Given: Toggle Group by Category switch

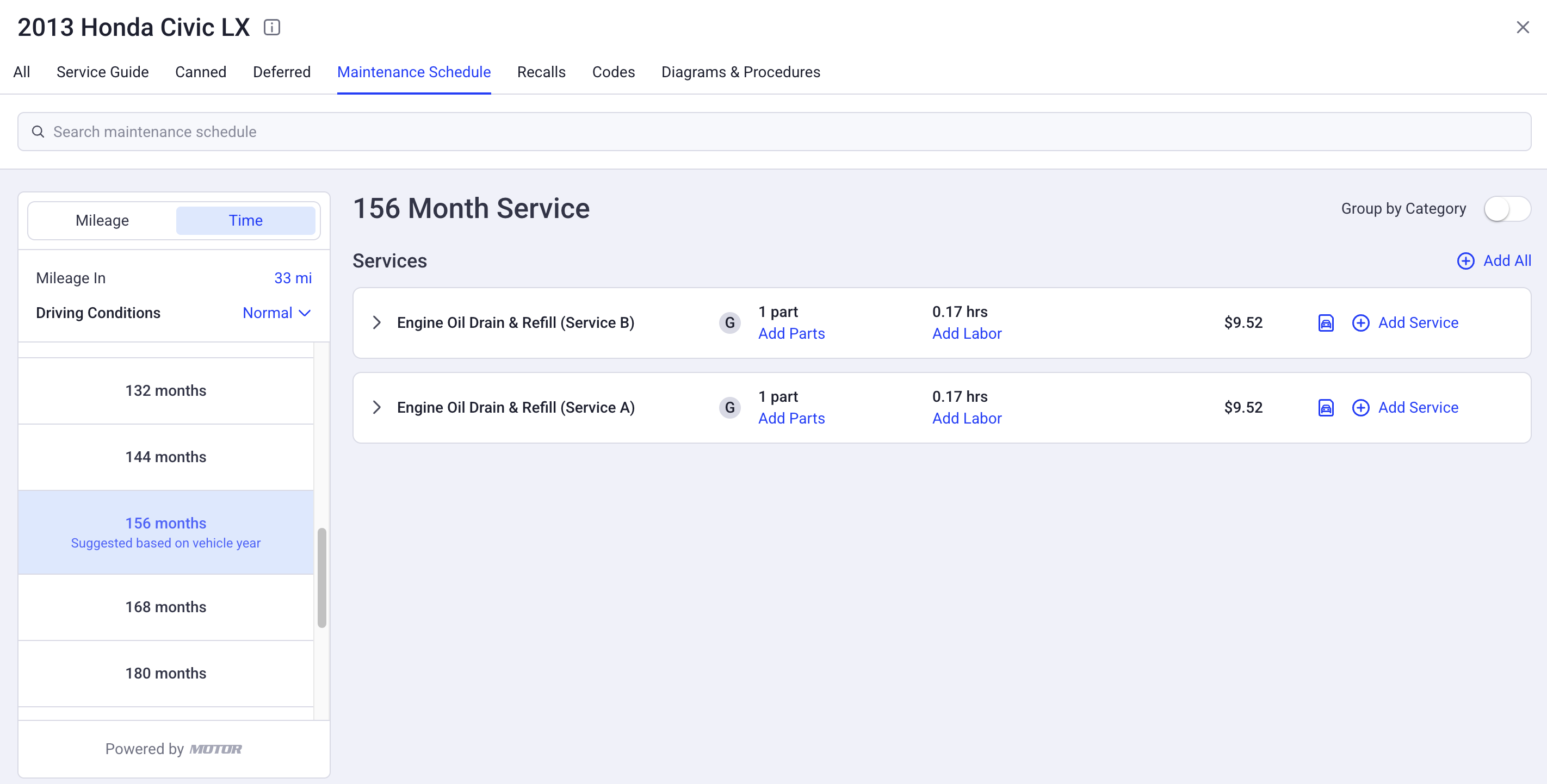Looking at the screenshot, I should pos(1506,209).
